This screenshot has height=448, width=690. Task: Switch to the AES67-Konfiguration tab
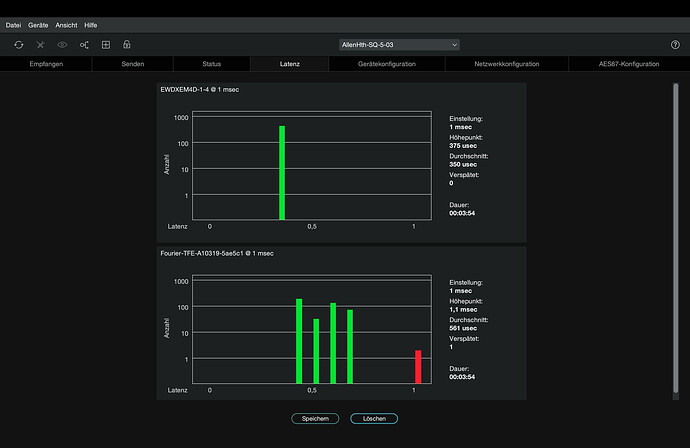point(629,64)
